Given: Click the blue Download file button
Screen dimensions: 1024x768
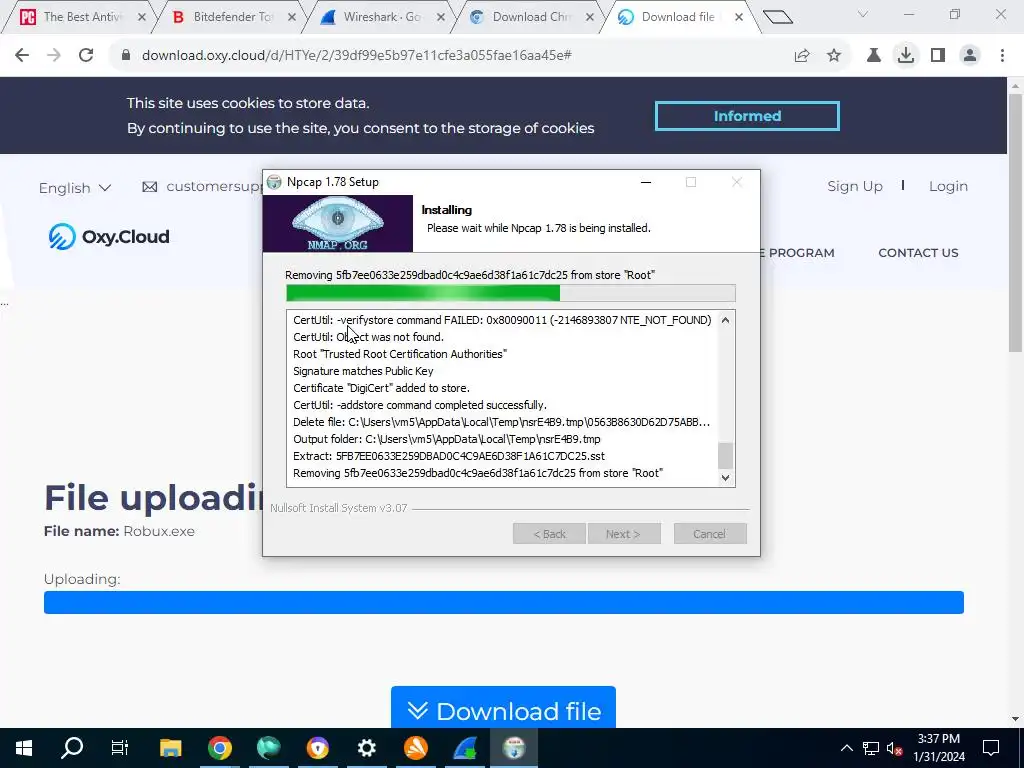Looking at the screenshot, I should (503, 708).
